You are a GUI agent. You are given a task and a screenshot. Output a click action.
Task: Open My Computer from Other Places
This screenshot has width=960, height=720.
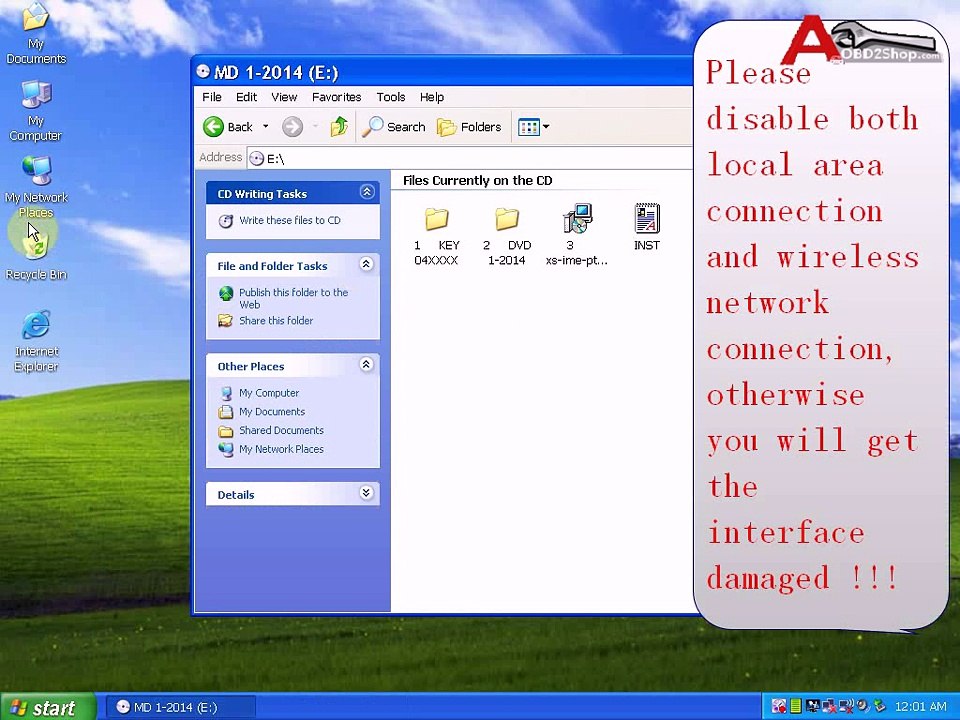(x=269, y=393)
